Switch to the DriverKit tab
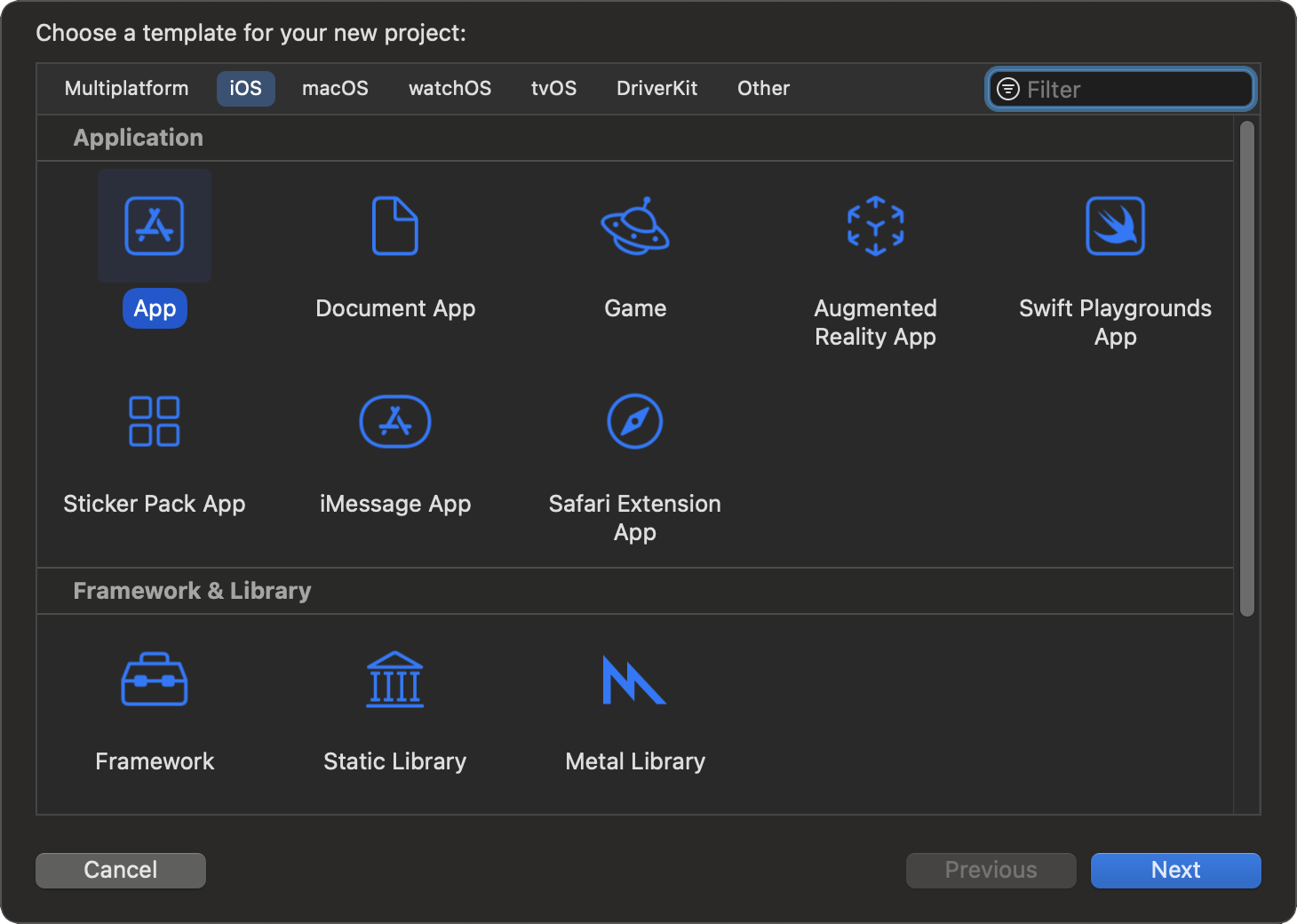1297x924 pixels. (x=656, y=89)
